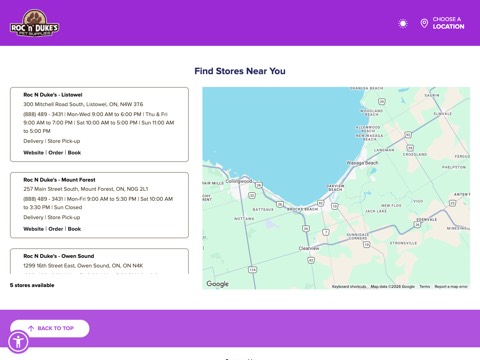Click Delivery | Store Pick-up in Listowel card
The image size is (480, 360).
click(x=52, y=141)
